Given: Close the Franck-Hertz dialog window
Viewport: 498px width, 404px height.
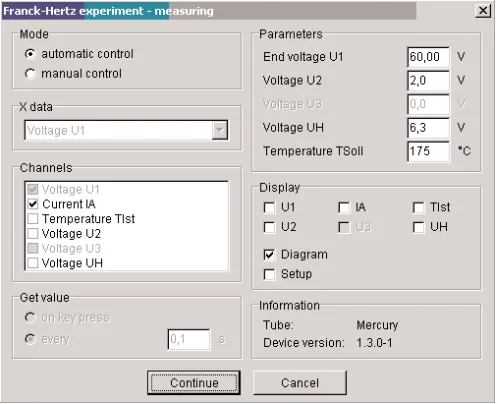Looking at the screenshot, I should pos(483,11).
